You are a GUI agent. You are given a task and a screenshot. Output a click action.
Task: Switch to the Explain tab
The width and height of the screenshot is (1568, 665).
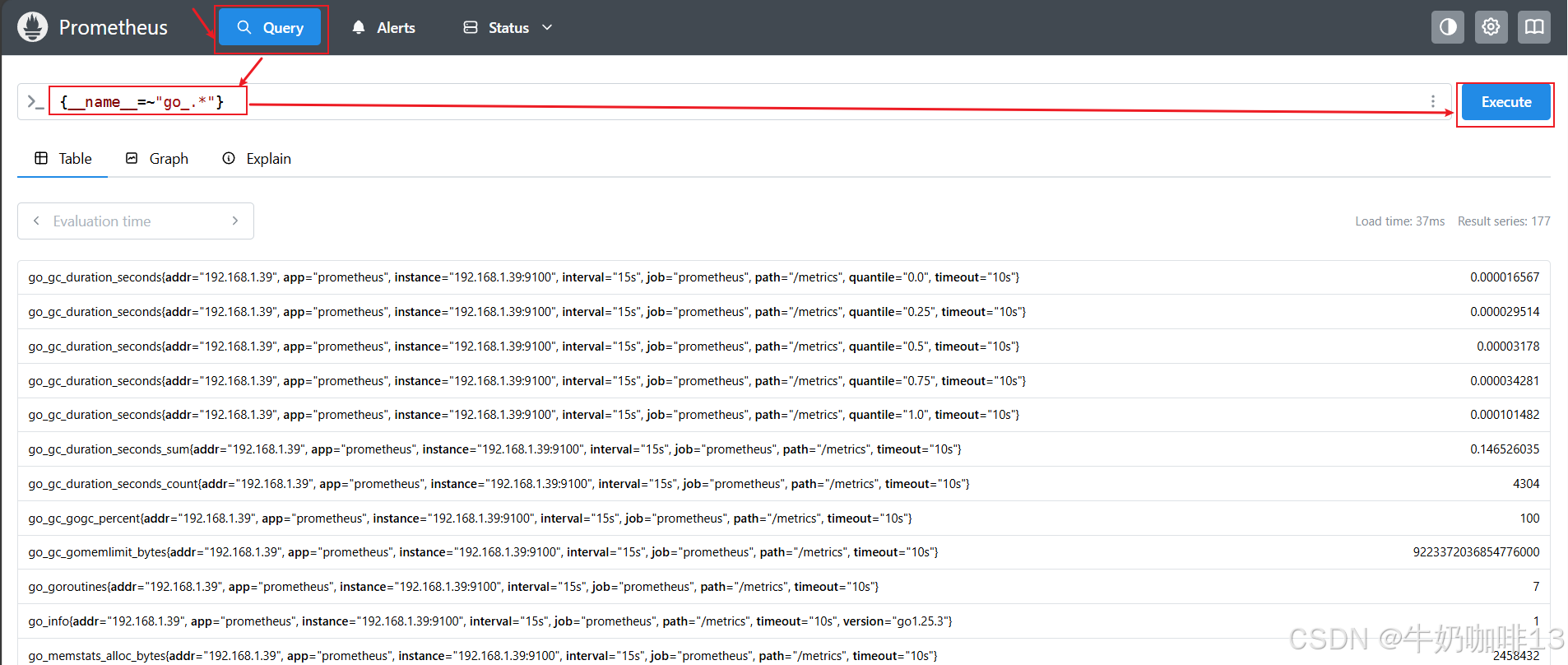tap(257, 158)
